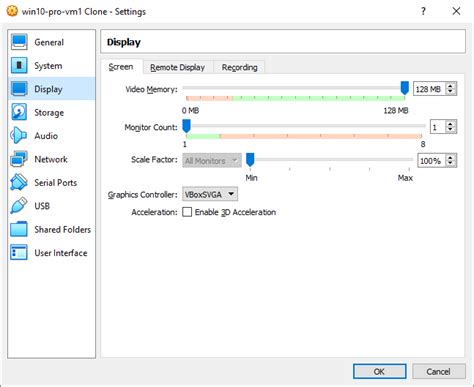The image size is (474, 387).
Task: Select the Shared Folders icon
Action: tap(19, 229)
